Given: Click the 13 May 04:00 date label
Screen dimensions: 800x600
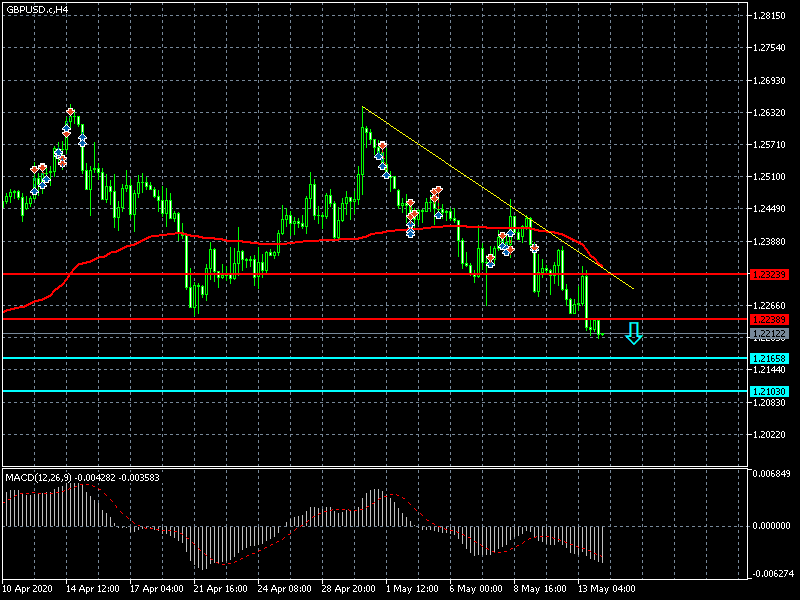Looking at the screenshot, I should coord(608,590).
